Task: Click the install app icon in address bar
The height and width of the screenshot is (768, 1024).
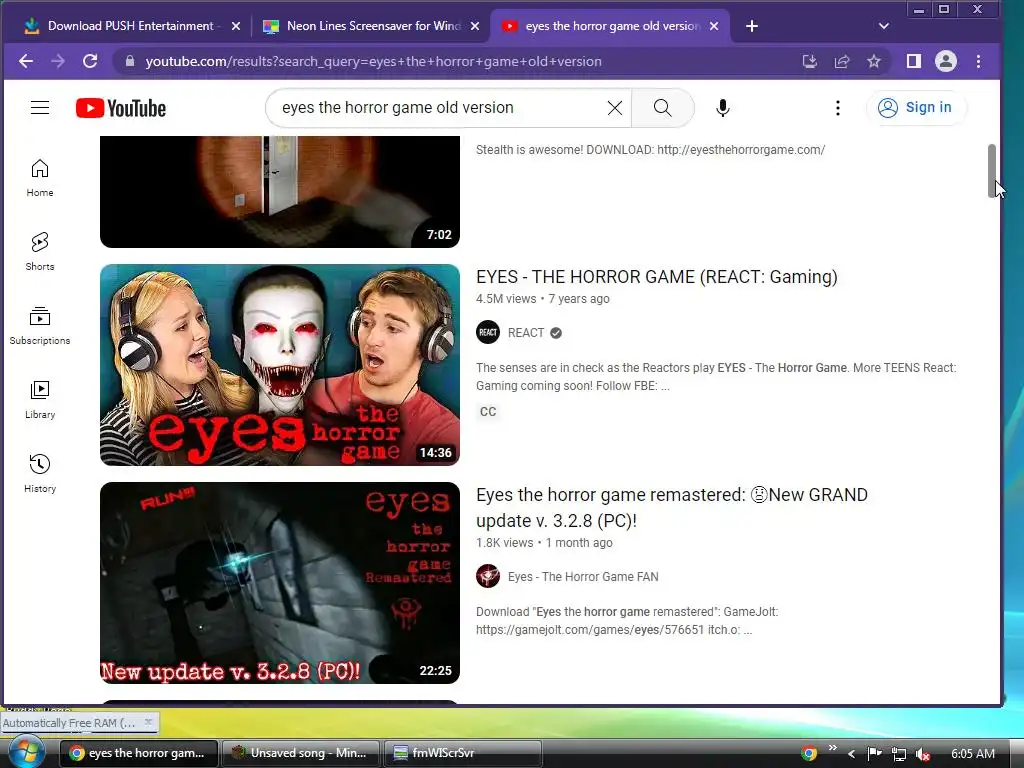Action: pyautogui.click(x=810, y=61)
